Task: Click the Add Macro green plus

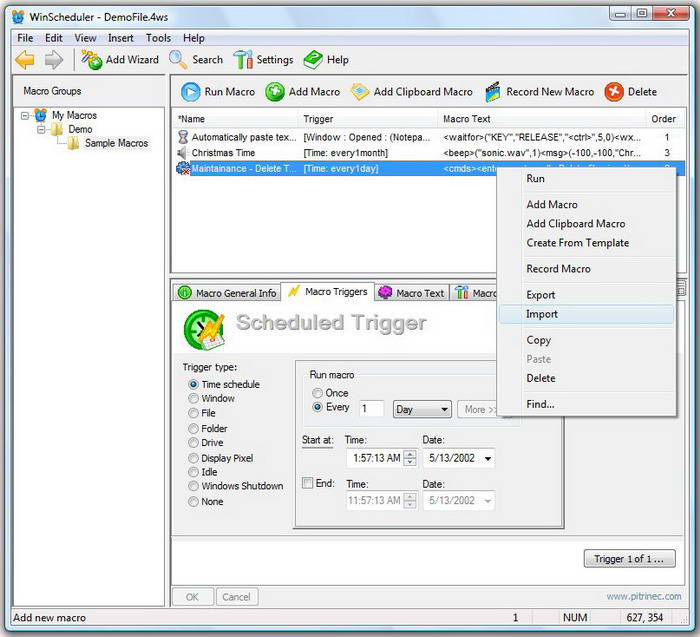Action: pos(275,92)
